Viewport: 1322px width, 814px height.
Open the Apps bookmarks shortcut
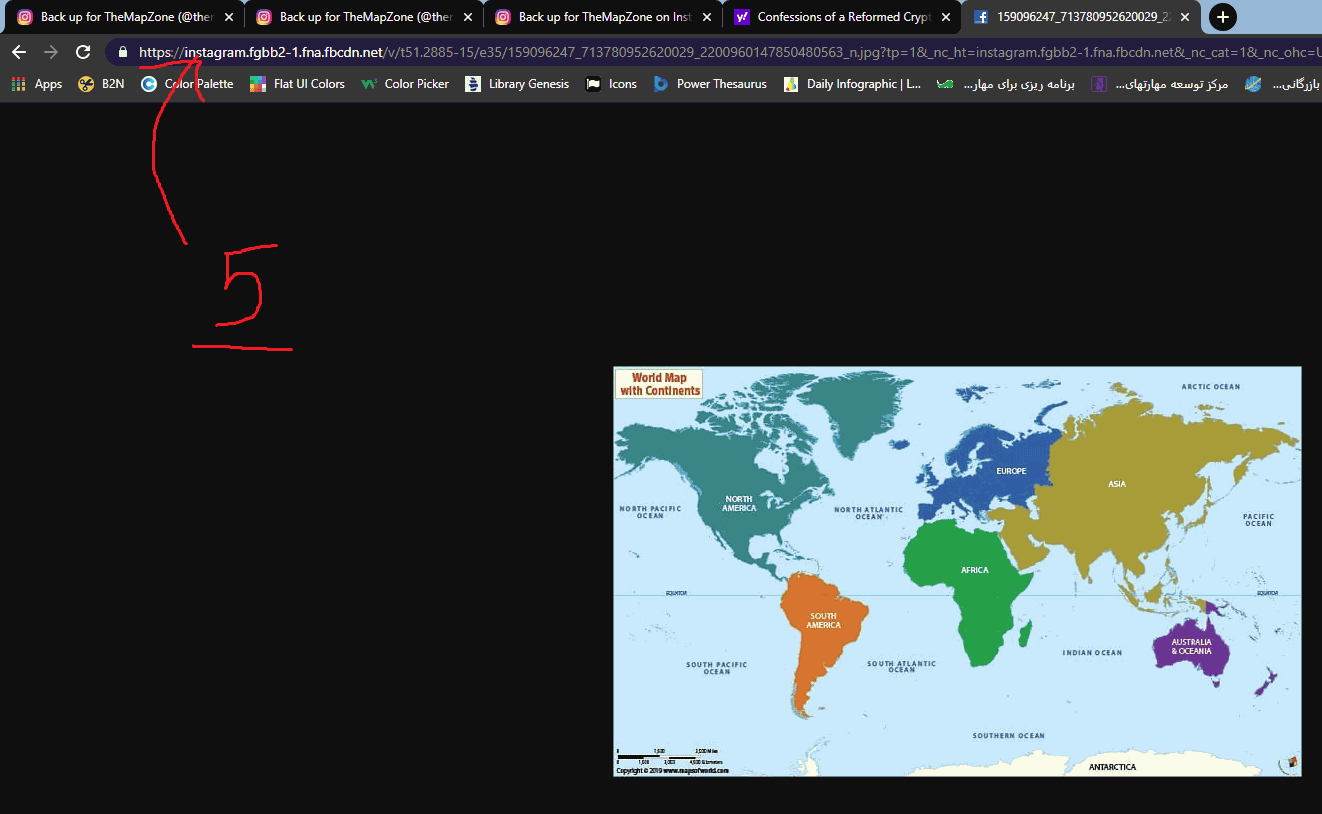coord(37,84)
